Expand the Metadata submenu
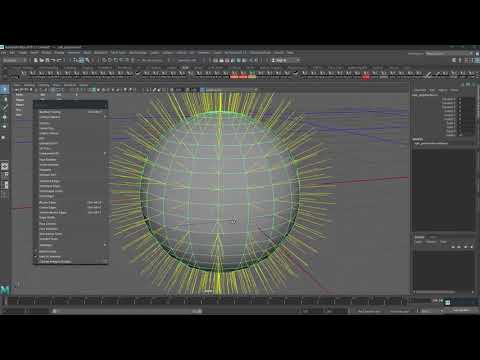Viewport: 480px width, 360px height. click(71, 245)
